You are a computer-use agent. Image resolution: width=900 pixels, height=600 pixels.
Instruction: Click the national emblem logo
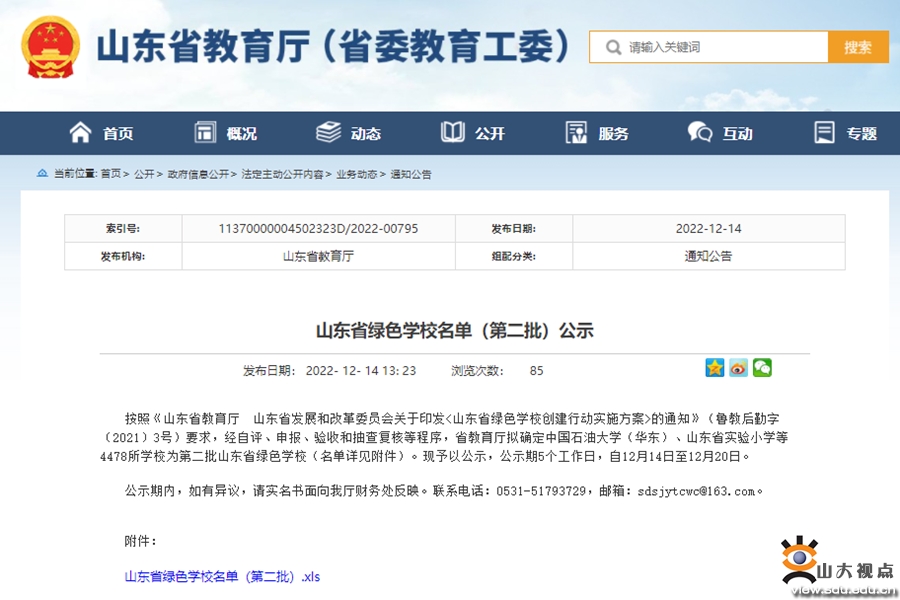(51, 47)
